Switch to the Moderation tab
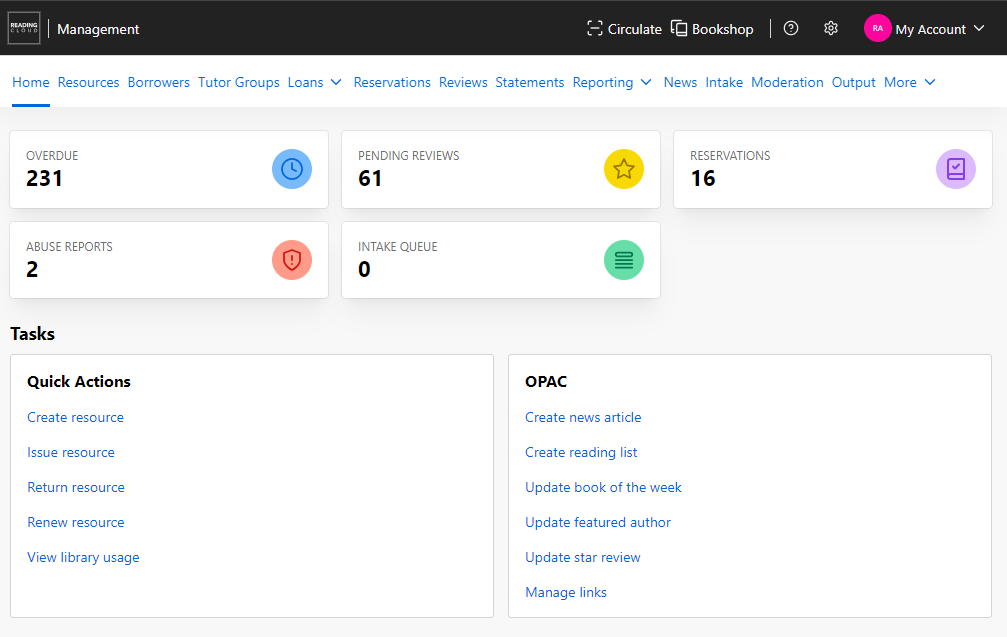 [x=787, y=82]
